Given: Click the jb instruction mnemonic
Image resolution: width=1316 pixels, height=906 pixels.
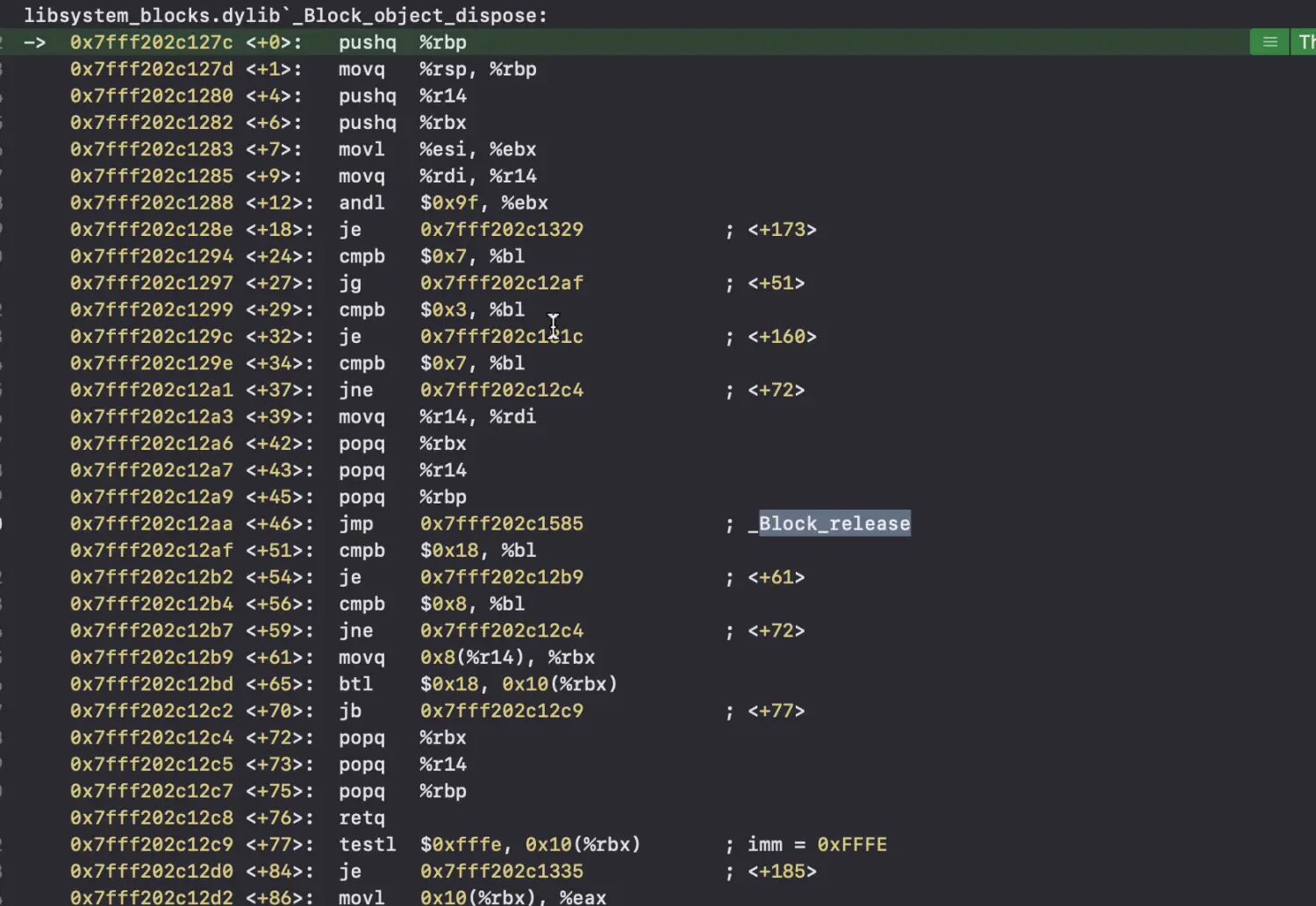Looking at the screenshot, I should (x=350, y=710).
